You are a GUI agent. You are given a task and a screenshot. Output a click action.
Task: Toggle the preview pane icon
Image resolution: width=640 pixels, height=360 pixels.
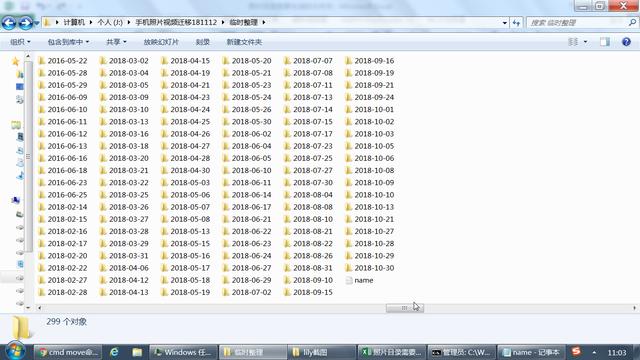click(605, 42)
